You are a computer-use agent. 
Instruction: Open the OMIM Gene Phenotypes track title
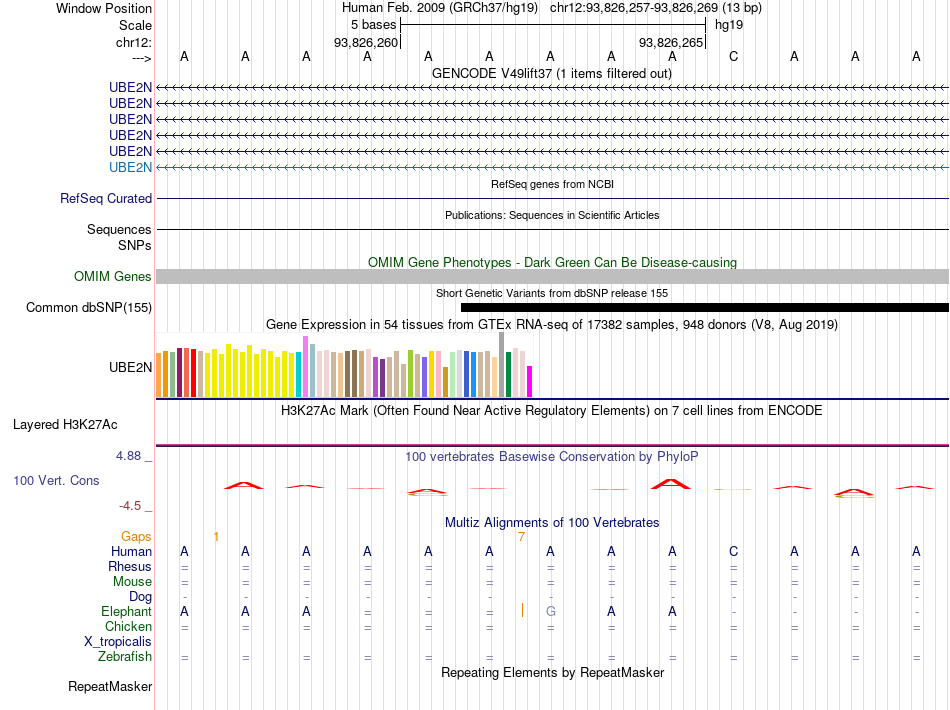[x=552, y=262]
